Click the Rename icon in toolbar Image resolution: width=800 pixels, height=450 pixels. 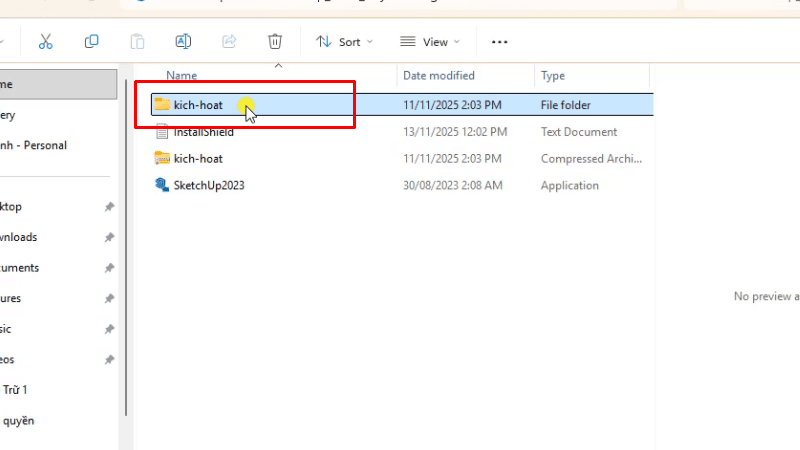(x=183, y=42)
